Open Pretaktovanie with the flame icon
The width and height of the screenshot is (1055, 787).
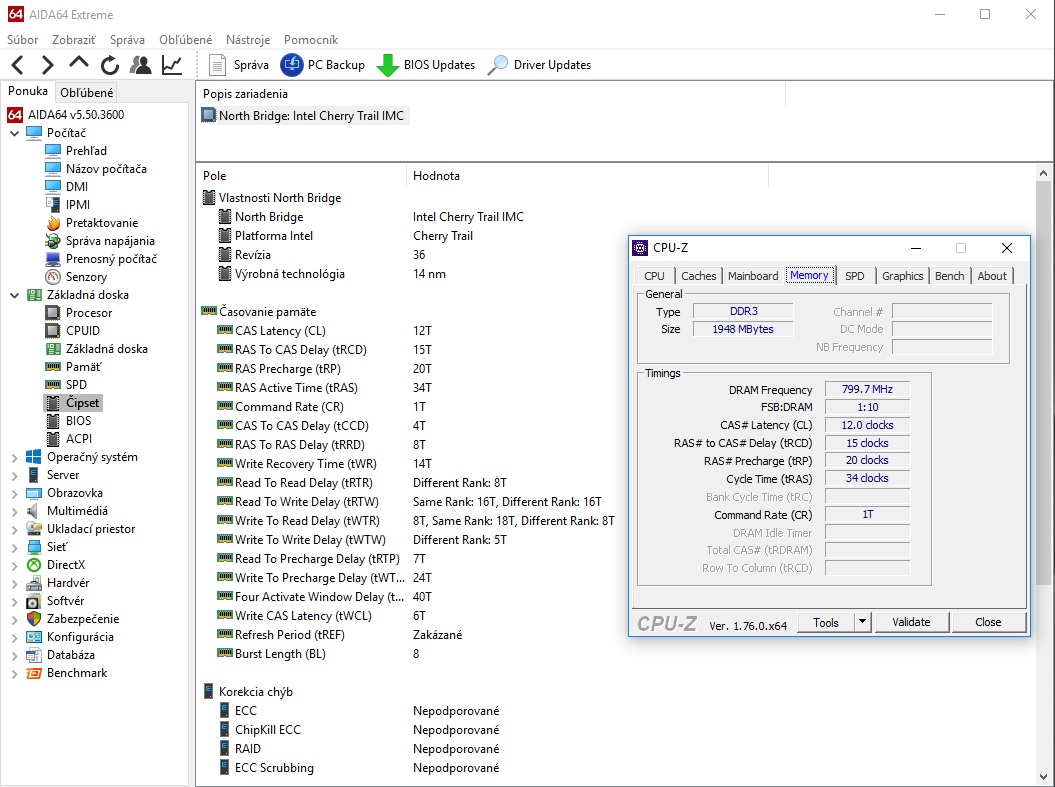tap(102, 223)
